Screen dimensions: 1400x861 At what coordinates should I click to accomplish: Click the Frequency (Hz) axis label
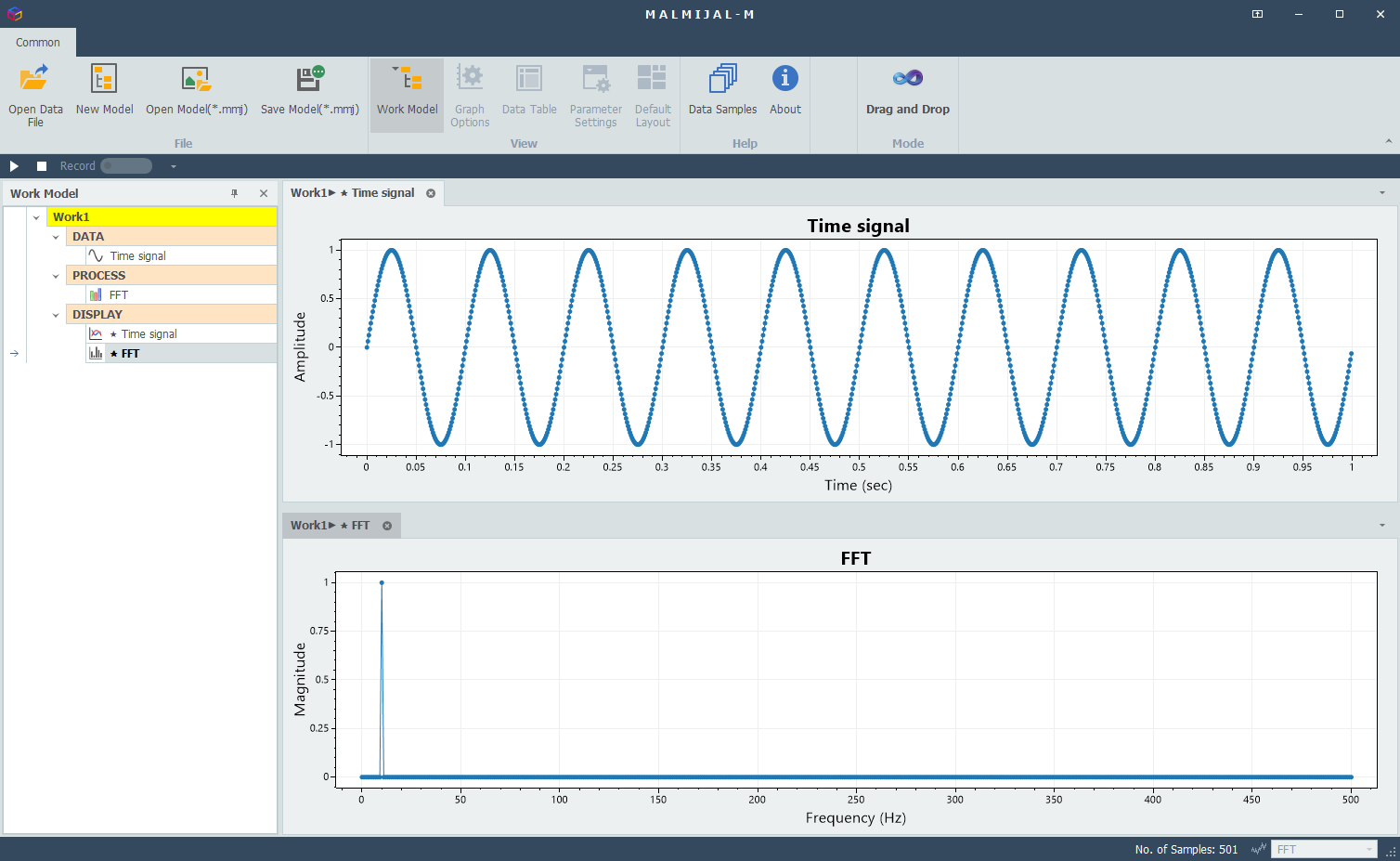[856, 818]
